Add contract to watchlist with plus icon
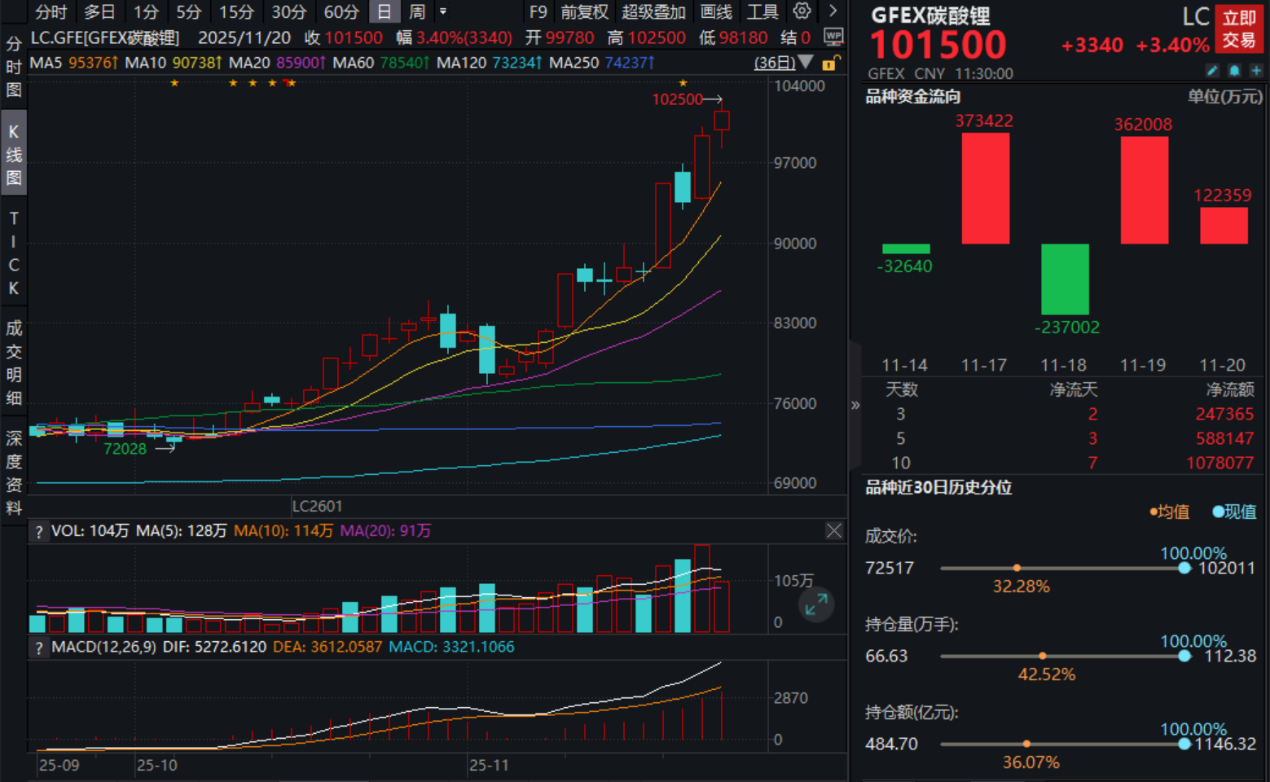1270x782 pixels. coord(1256,71)
